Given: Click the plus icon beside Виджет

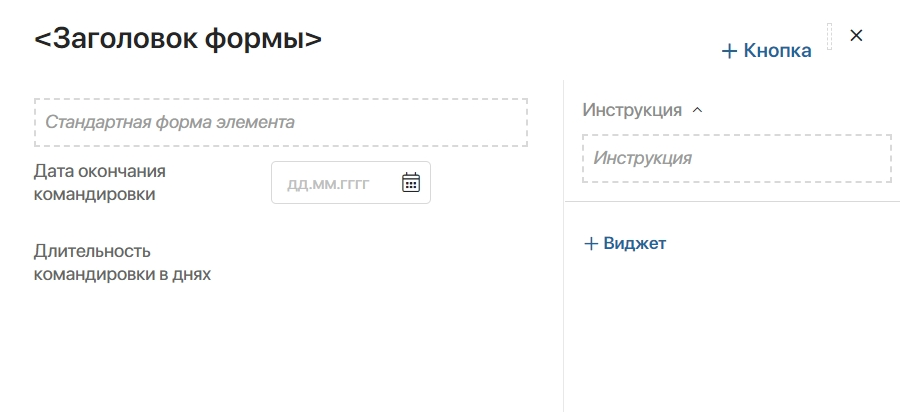Looking at the screenshot, I should (591, 243).
